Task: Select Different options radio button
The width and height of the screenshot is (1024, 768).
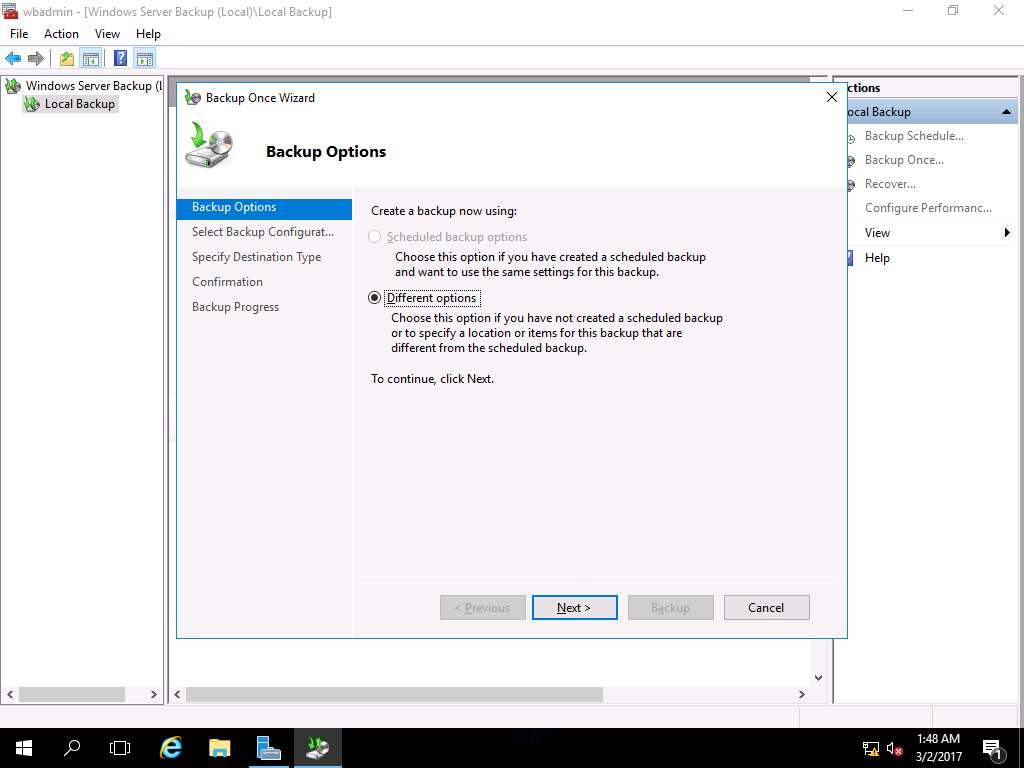Action: coord(374,298)
